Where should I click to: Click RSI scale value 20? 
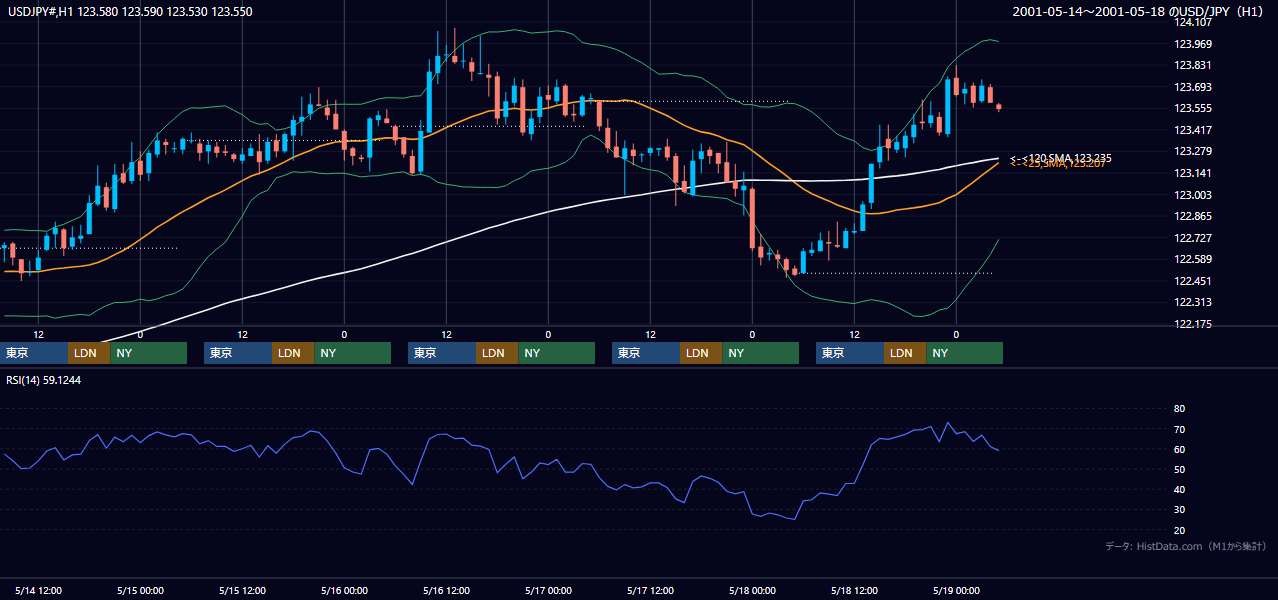[x=1179, y=530]
